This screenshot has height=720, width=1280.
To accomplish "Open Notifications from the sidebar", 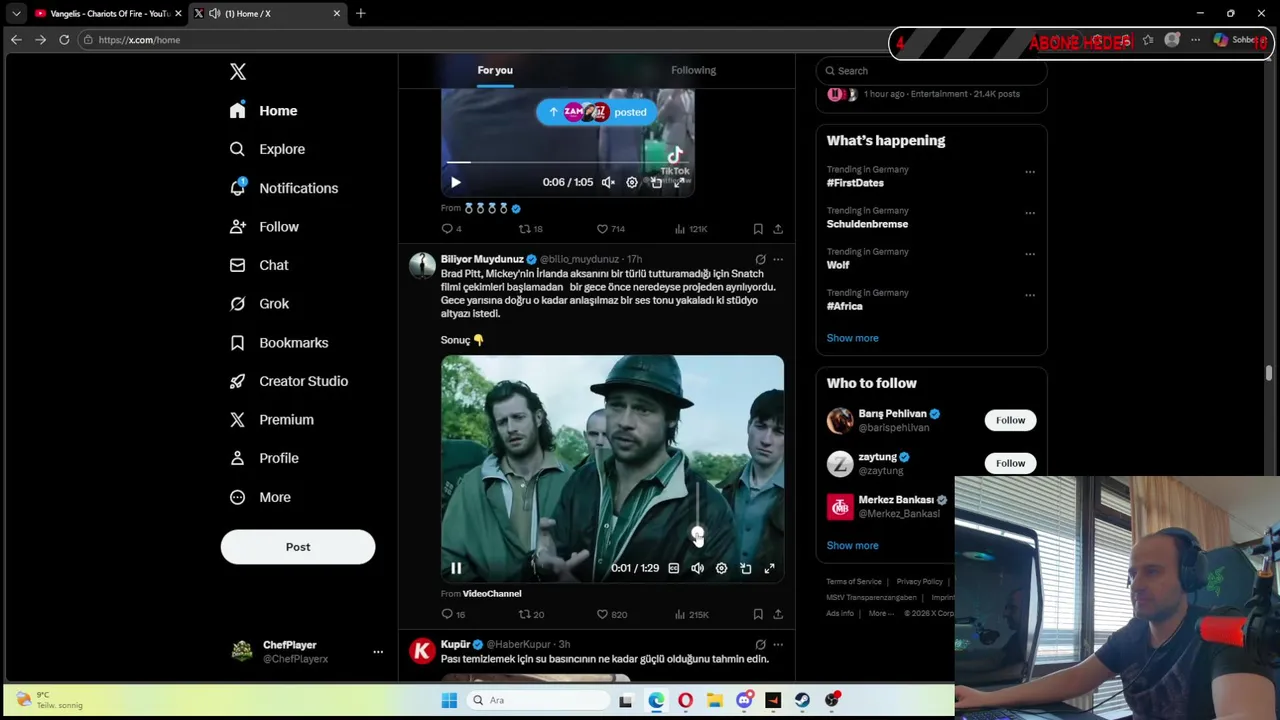I will point(284,188).
